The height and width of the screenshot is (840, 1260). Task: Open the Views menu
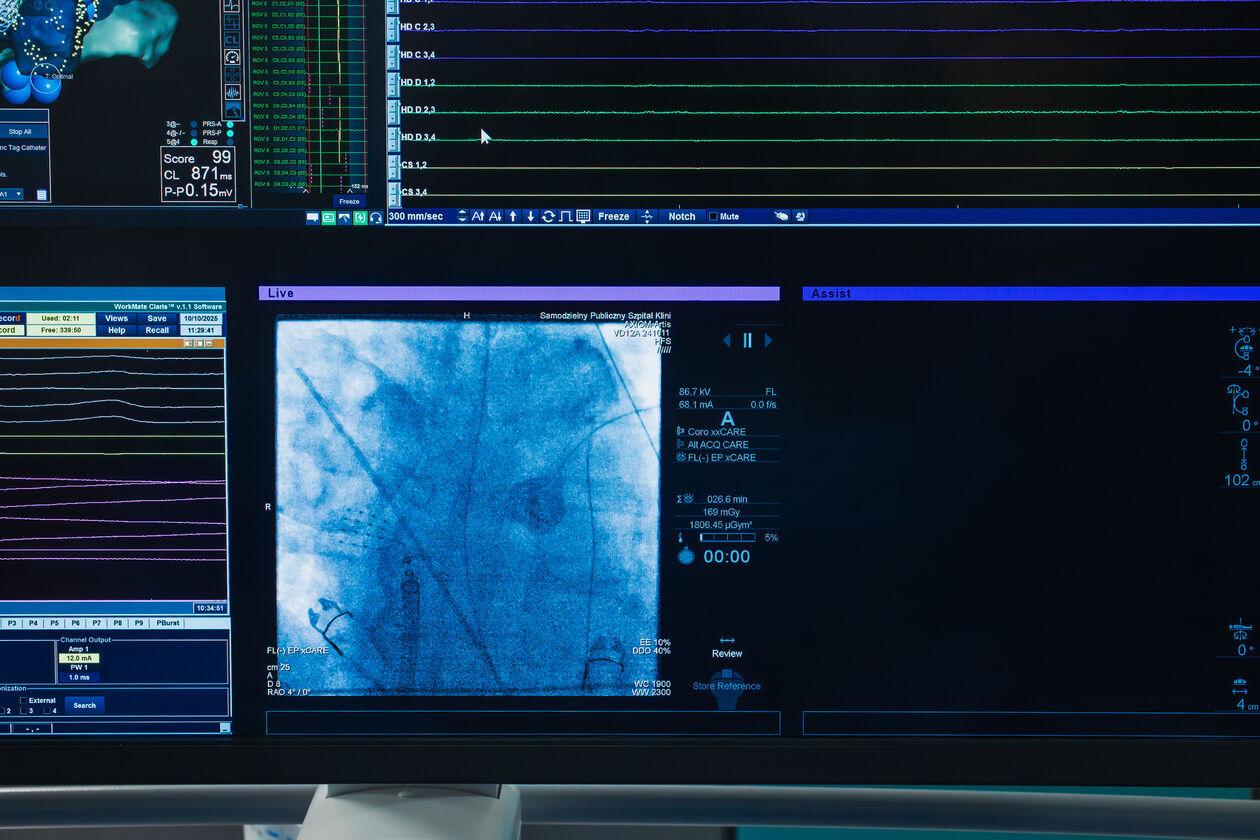(x=117, y=318)
